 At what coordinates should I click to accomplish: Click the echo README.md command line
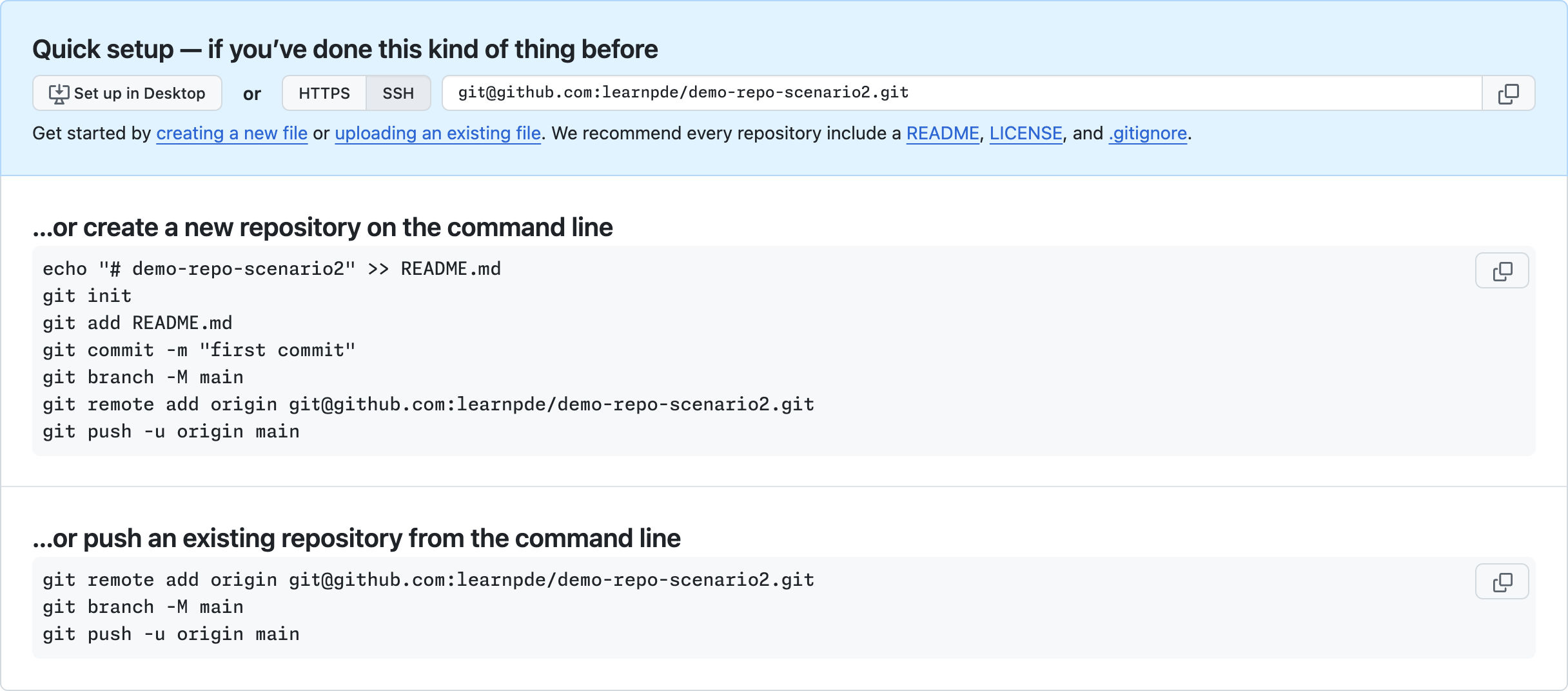271,268
